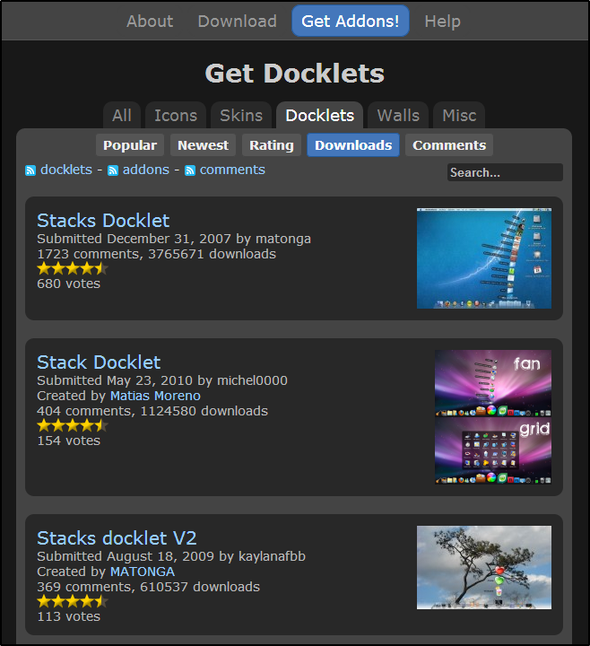Visit creator MATONGA's link

click(x=143, y=571)
